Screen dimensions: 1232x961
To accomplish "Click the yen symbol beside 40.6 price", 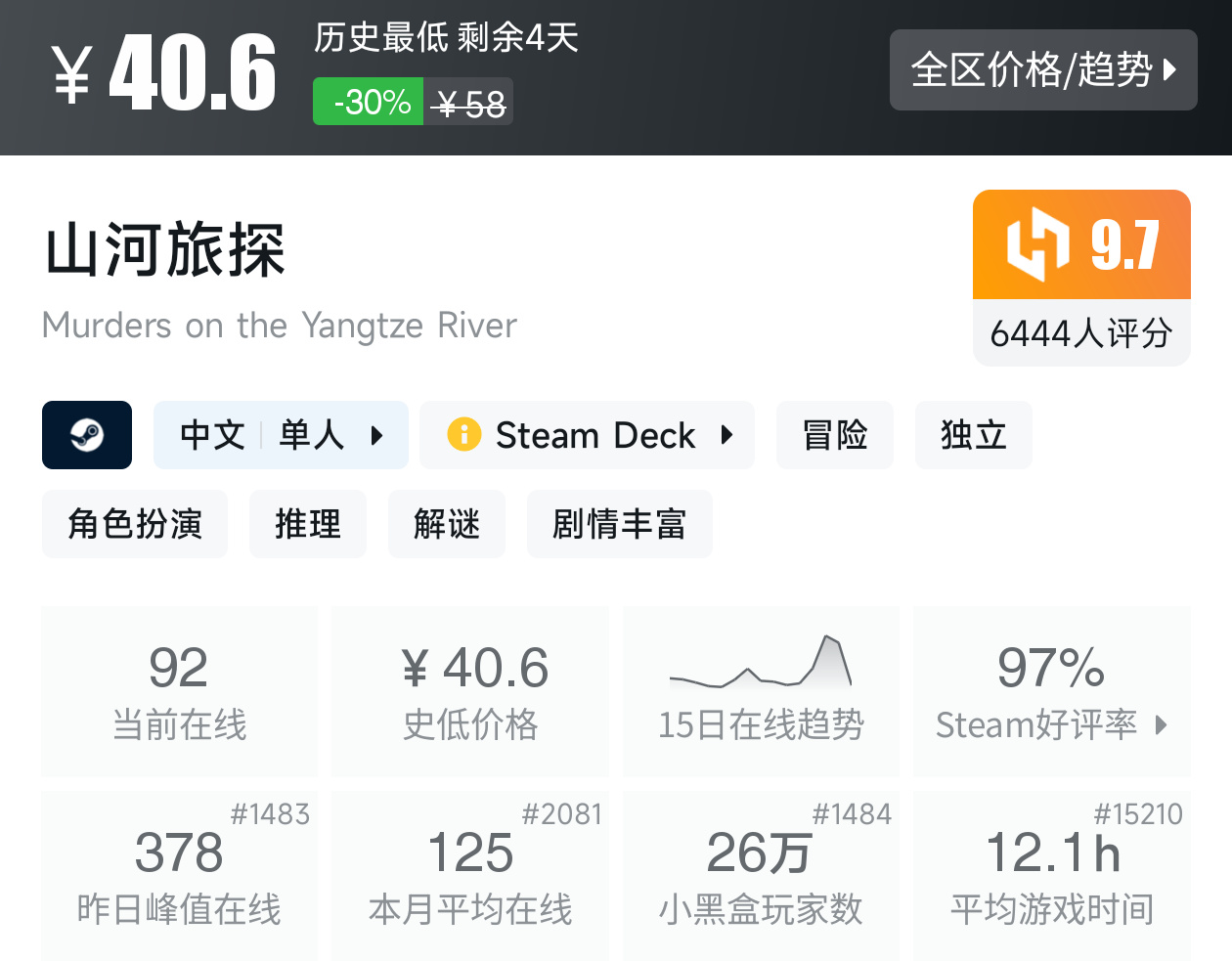I will (71, 75).
